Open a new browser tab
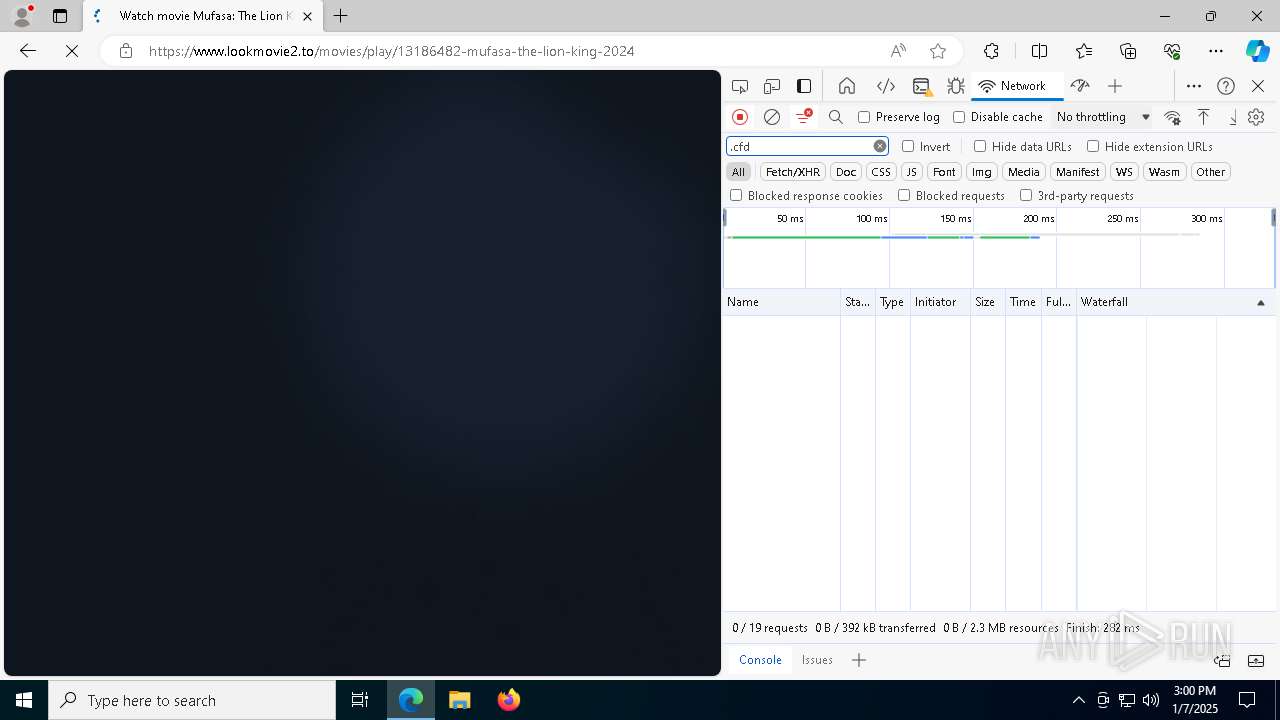Screen dimensions: 1280x720 click(x=341, y=16)
